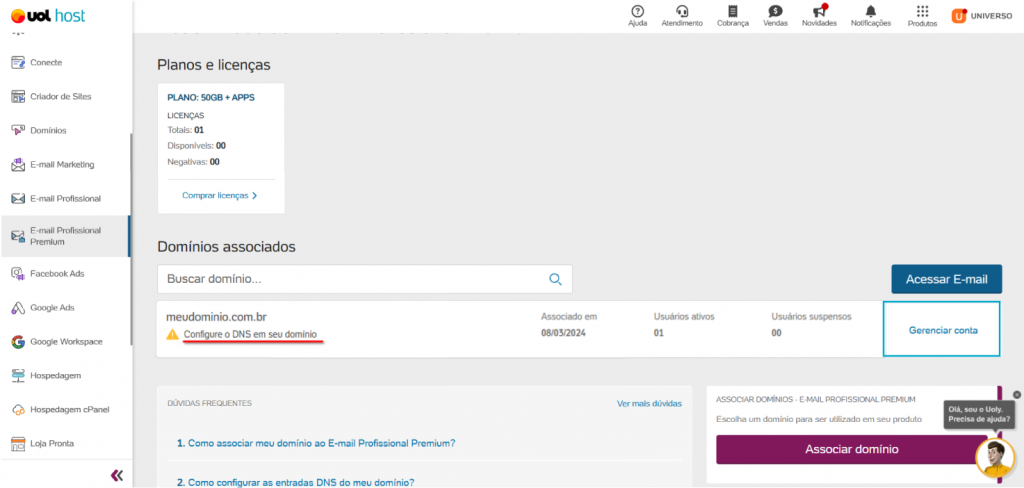Open question 1 about associating domain

316,443
